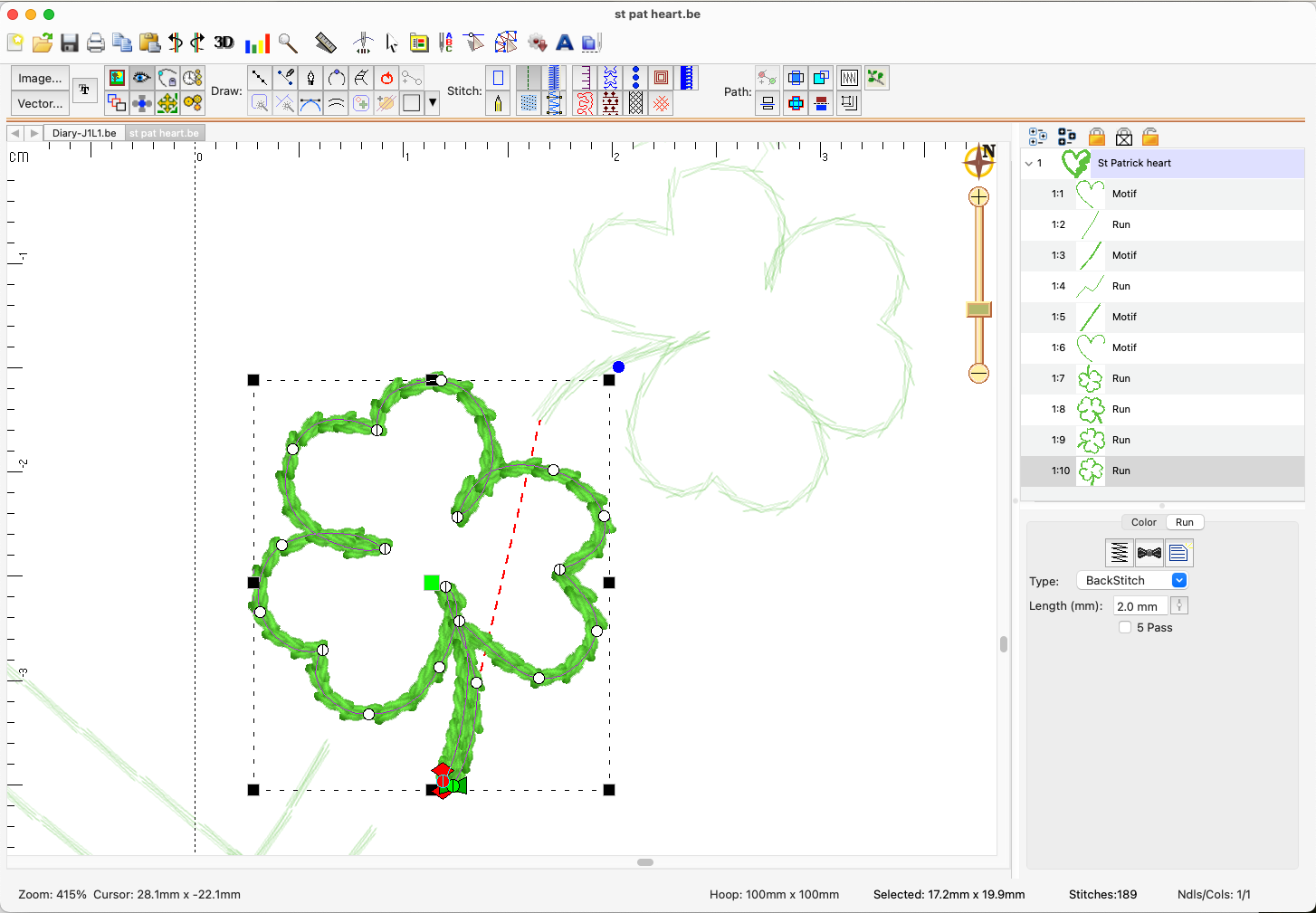The image size is (1316, 913).
Task: Collapse the St Patrick heart group
Action: [x=1029, y=164]
